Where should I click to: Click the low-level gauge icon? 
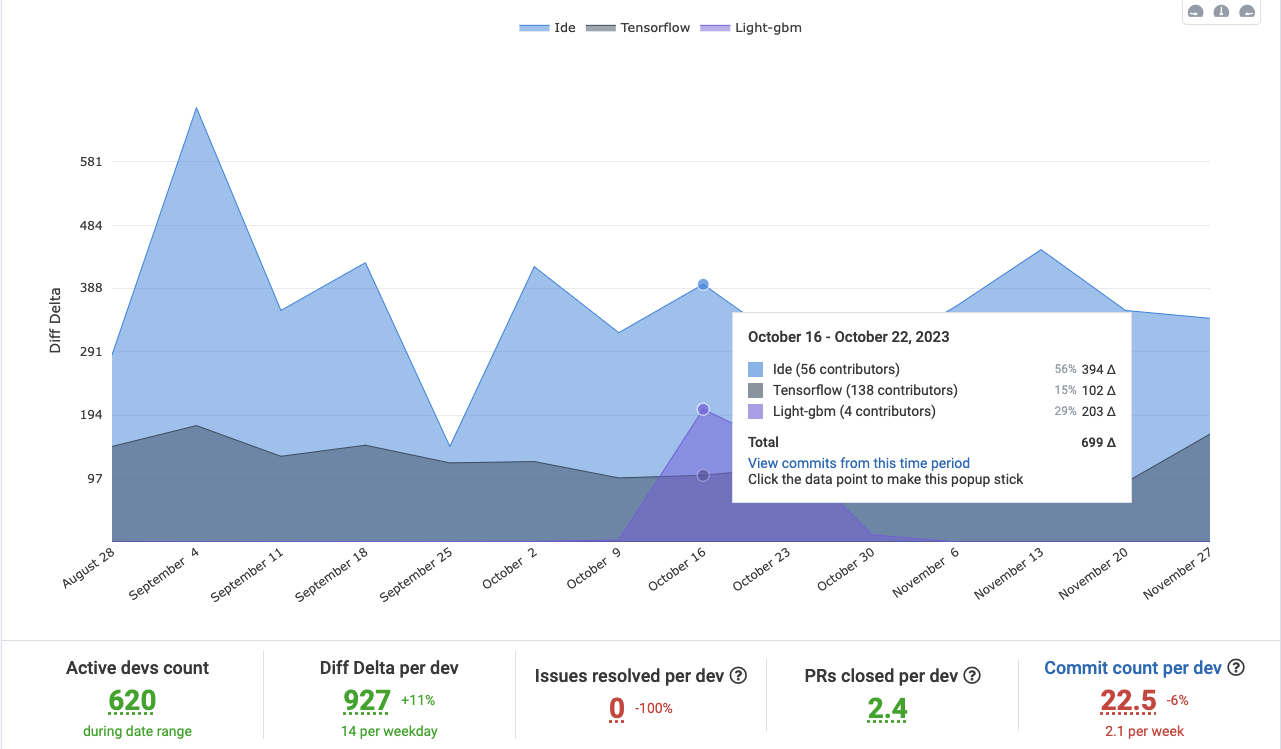tap(1195, 12)
